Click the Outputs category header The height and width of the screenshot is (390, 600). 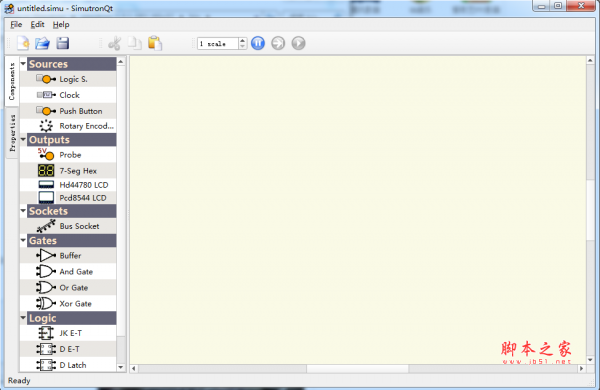(x=72, y=140)
